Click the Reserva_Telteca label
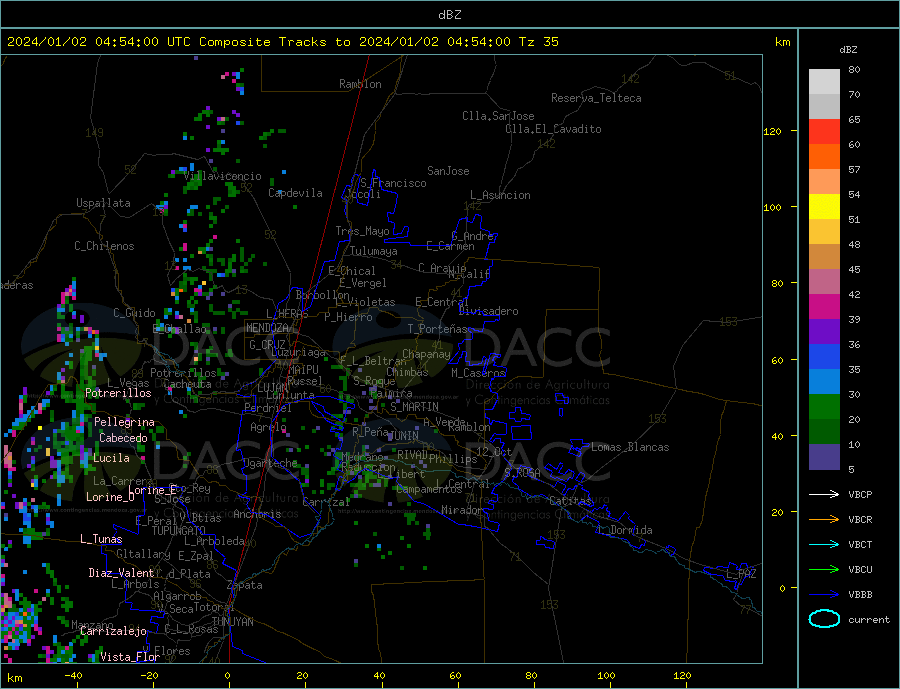The width and height of the screenshot is (900, 689). click(596, 98)
